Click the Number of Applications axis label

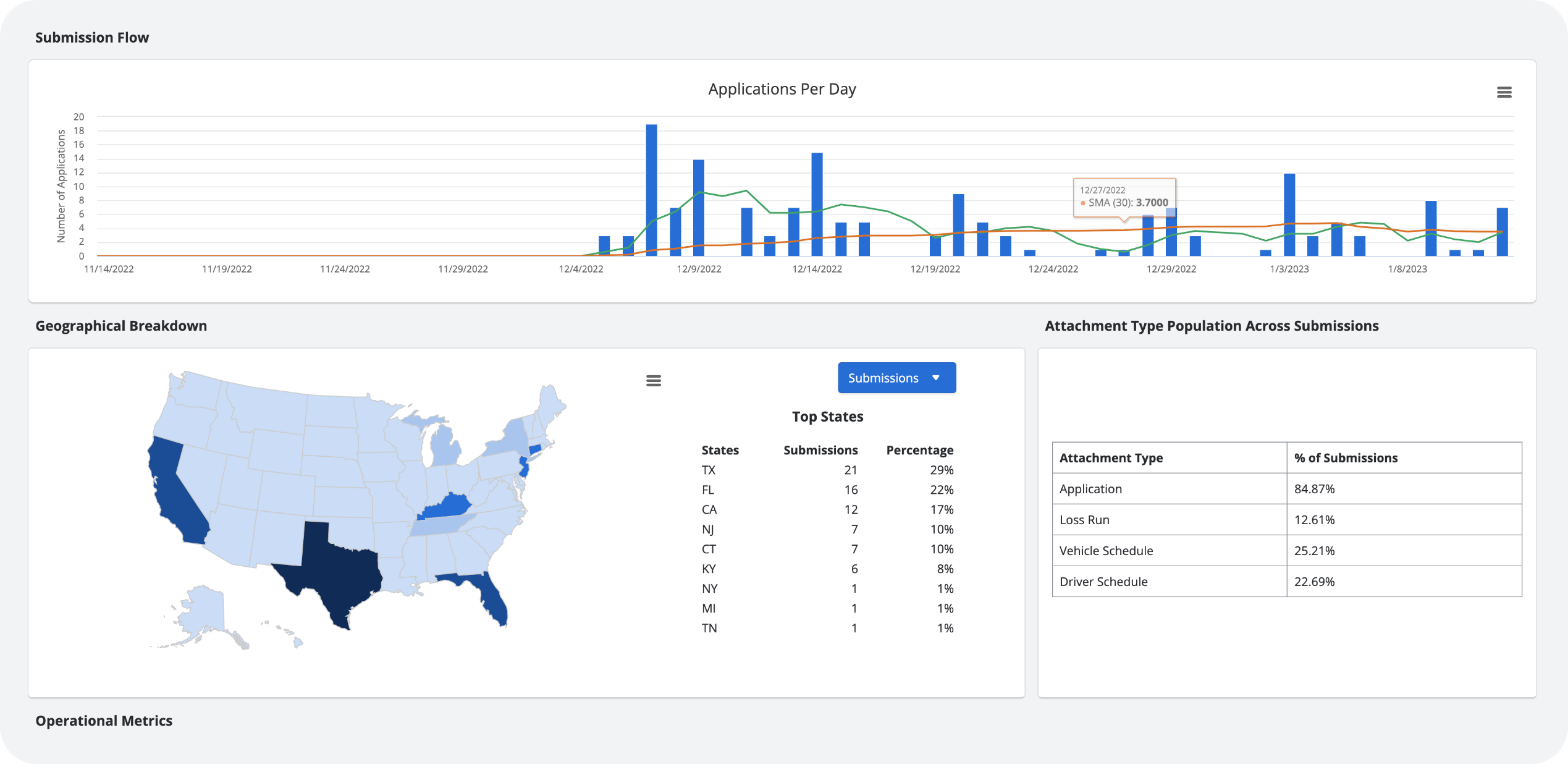[61, 185]
